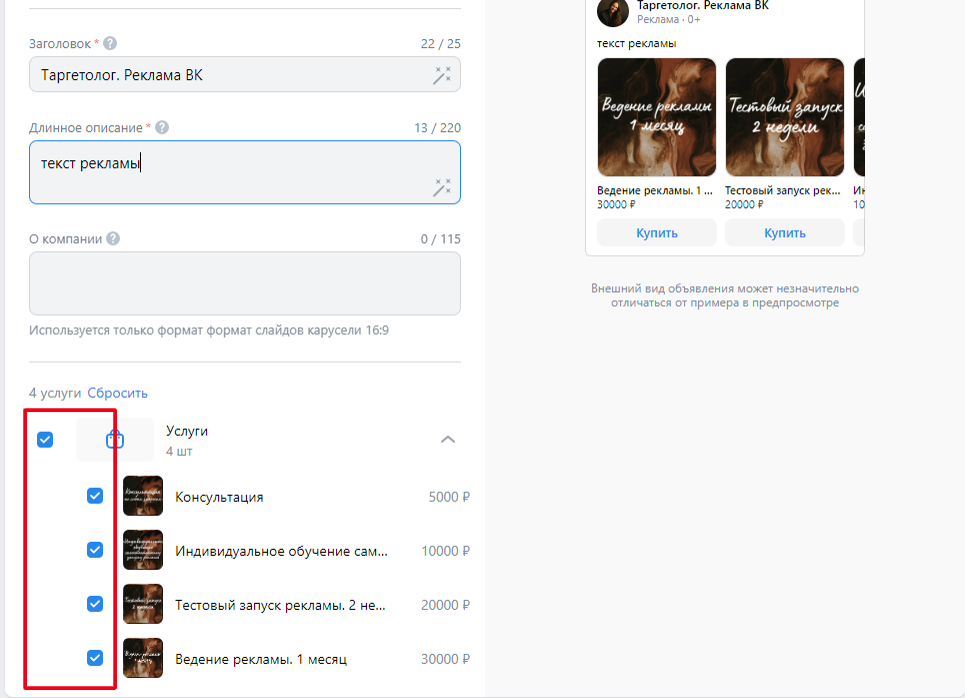The width and height of the screenshot is (965, 698).
Task: Open Ведение рекламы. 1 месяц list thumbnail
Action: point(143,658)
